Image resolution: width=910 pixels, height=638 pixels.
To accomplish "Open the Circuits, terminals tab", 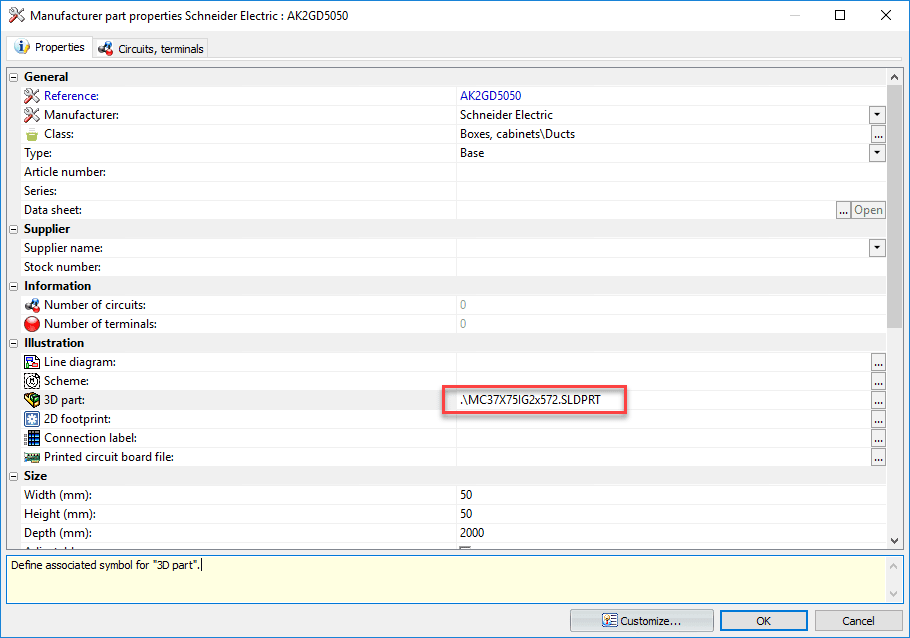I will click(x=151, y=49).
